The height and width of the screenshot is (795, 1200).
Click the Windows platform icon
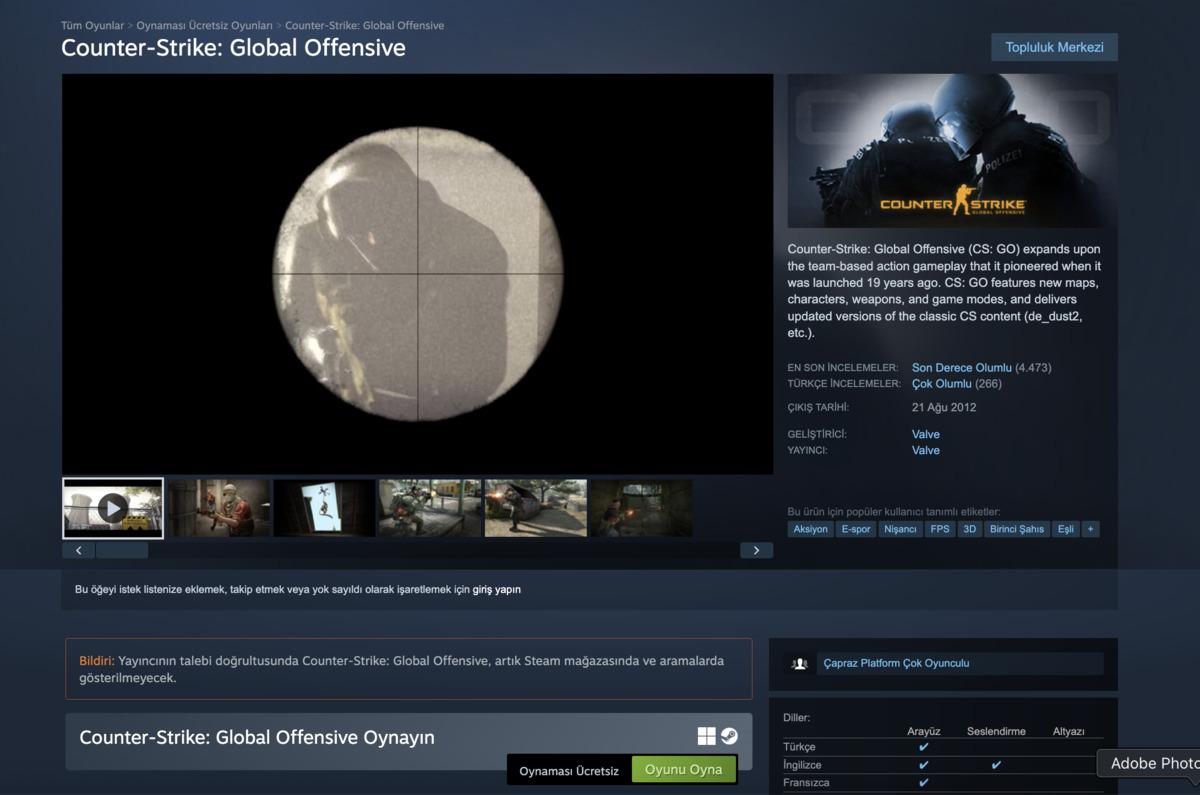click(x=706, y=736)
